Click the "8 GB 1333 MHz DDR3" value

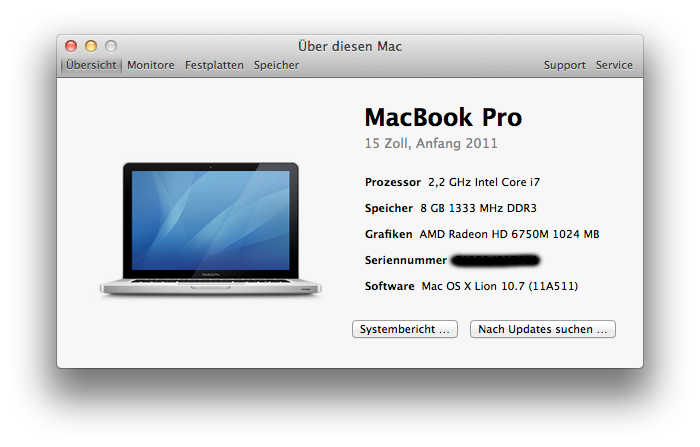click(x=478, y=208)
